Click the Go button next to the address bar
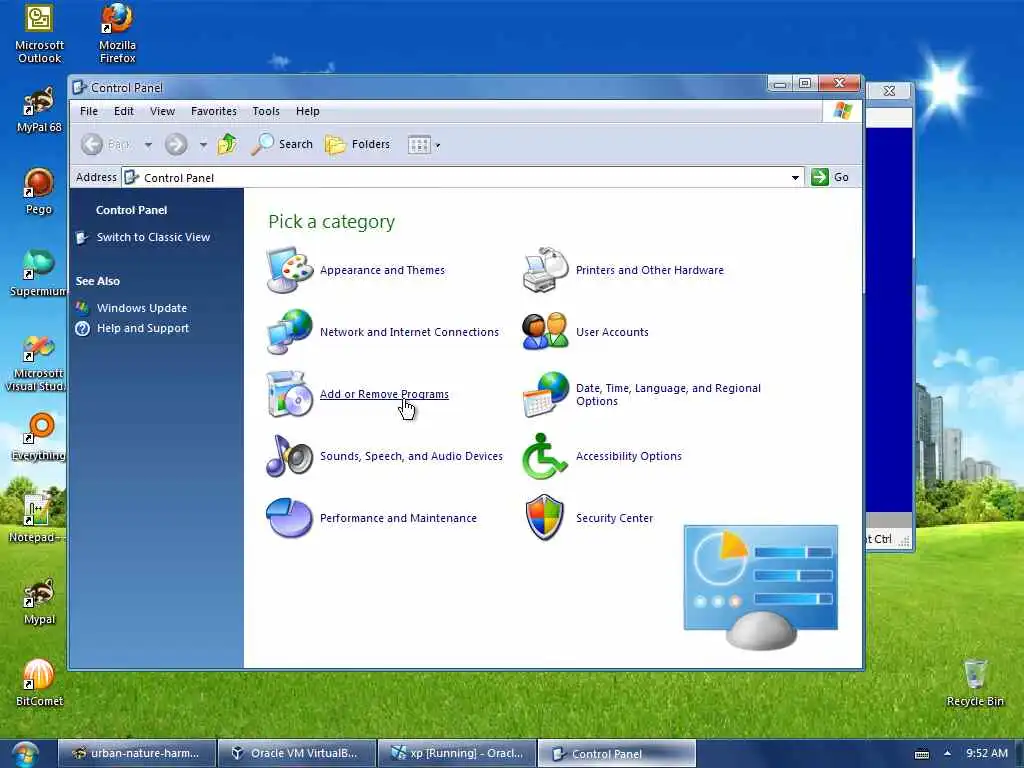The width and height of the screenshot is (1024, 768). coord(830,177)
